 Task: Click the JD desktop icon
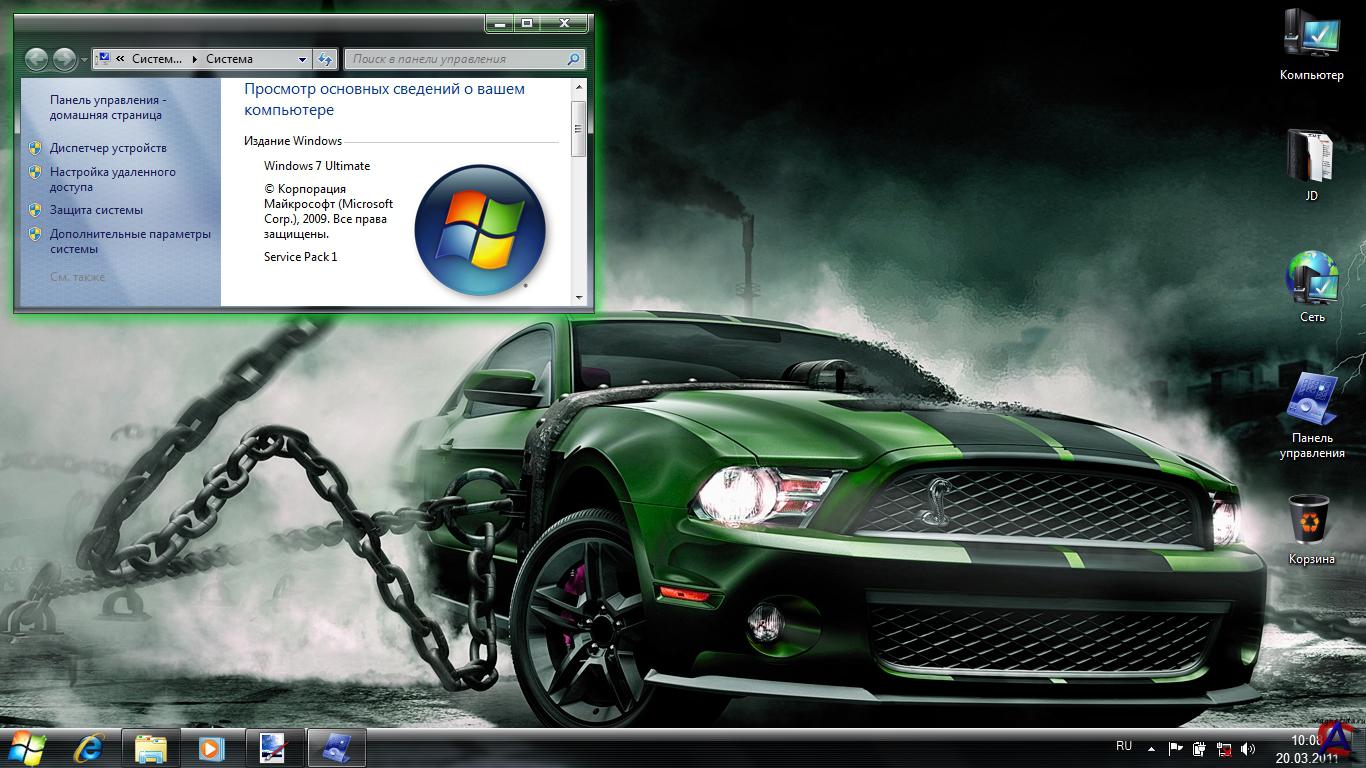tap(1311, 160)
